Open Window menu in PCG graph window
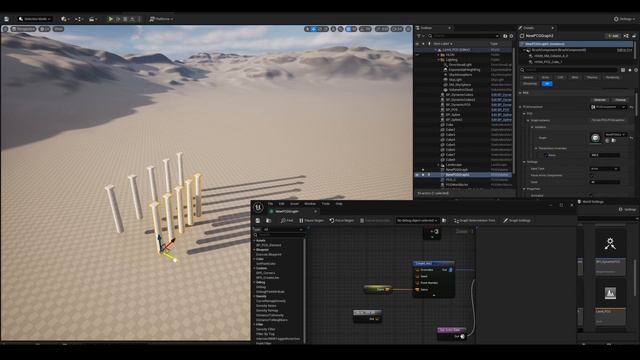This screenshot has width=640, height=360. coord(310,204)
